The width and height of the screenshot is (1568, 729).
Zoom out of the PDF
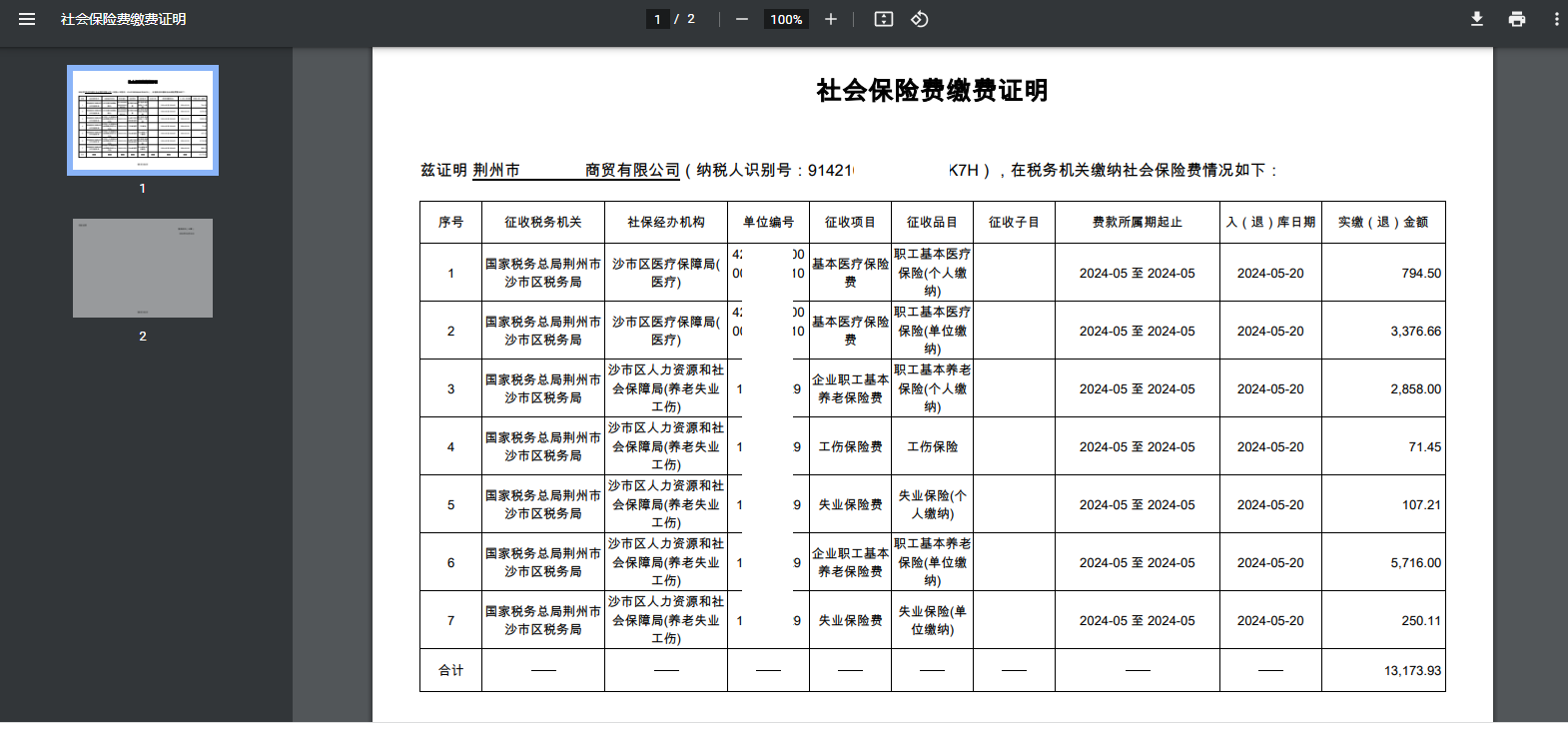(742, 19)
